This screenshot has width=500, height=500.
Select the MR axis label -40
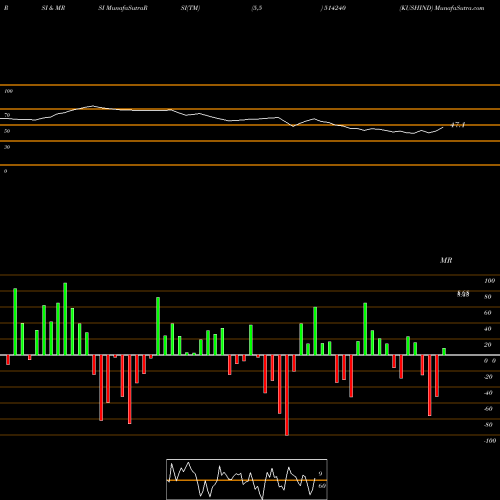488,393
